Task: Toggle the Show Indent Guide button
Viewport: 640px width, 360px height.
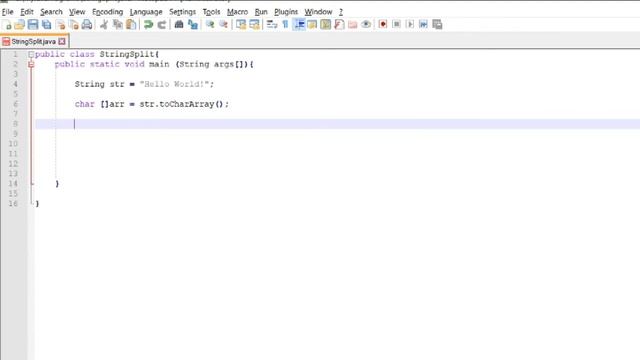Action: 299,24
